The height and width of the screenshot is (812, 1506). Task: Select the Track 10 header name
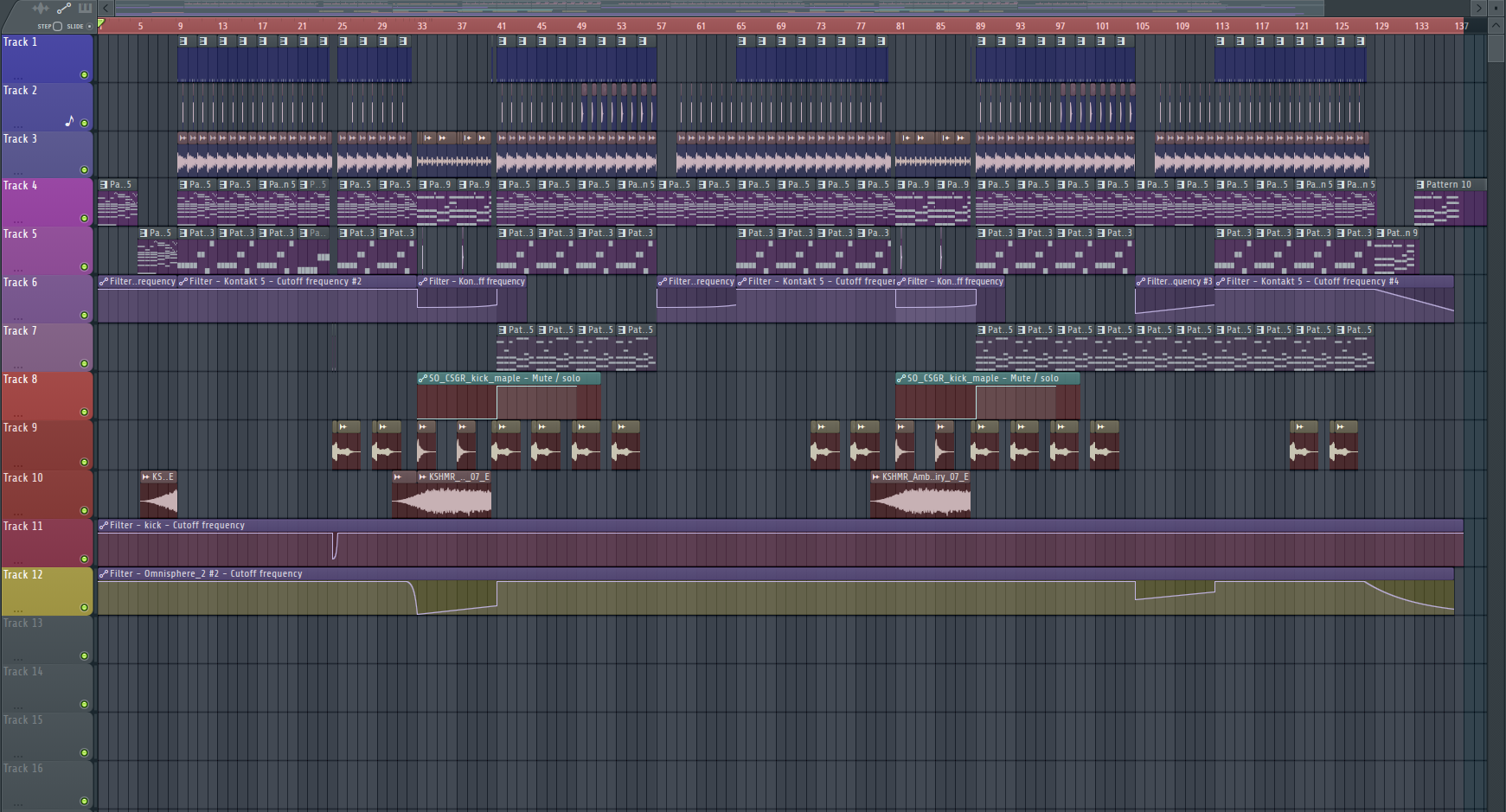click(22, 477)
